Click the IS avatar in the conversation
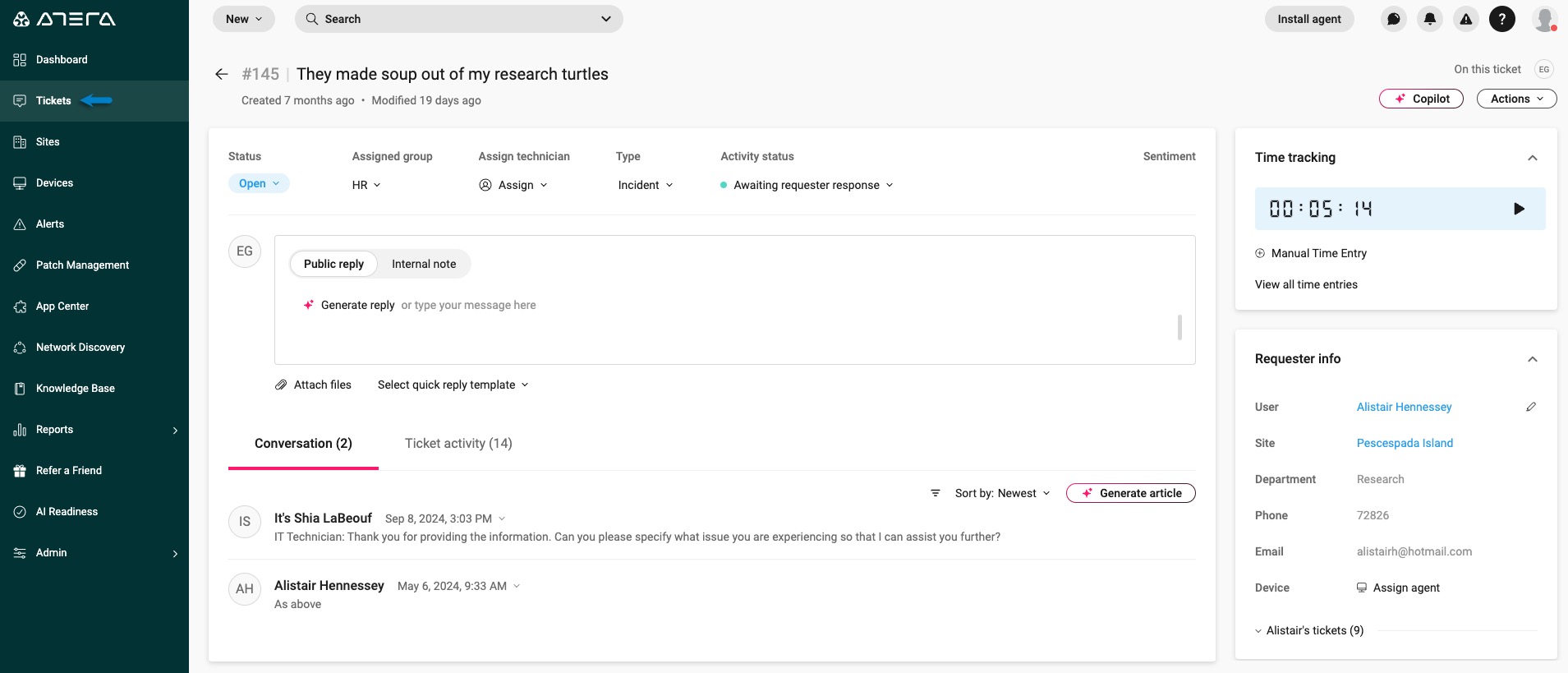Image resolution: width=1568 pixels, height=673 pixels. (245, 521)
